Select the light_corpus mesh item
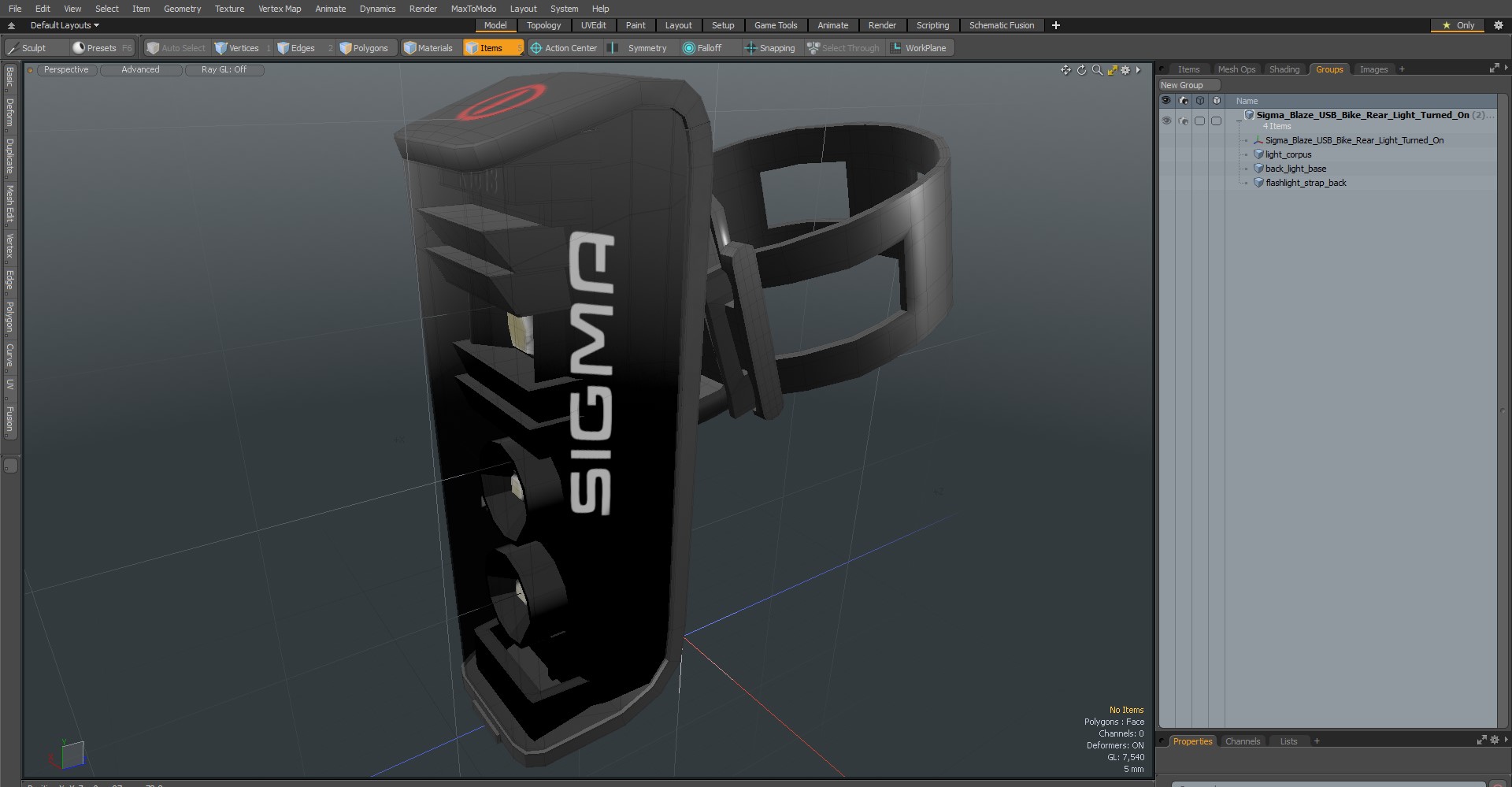 tap(1288, 154)
